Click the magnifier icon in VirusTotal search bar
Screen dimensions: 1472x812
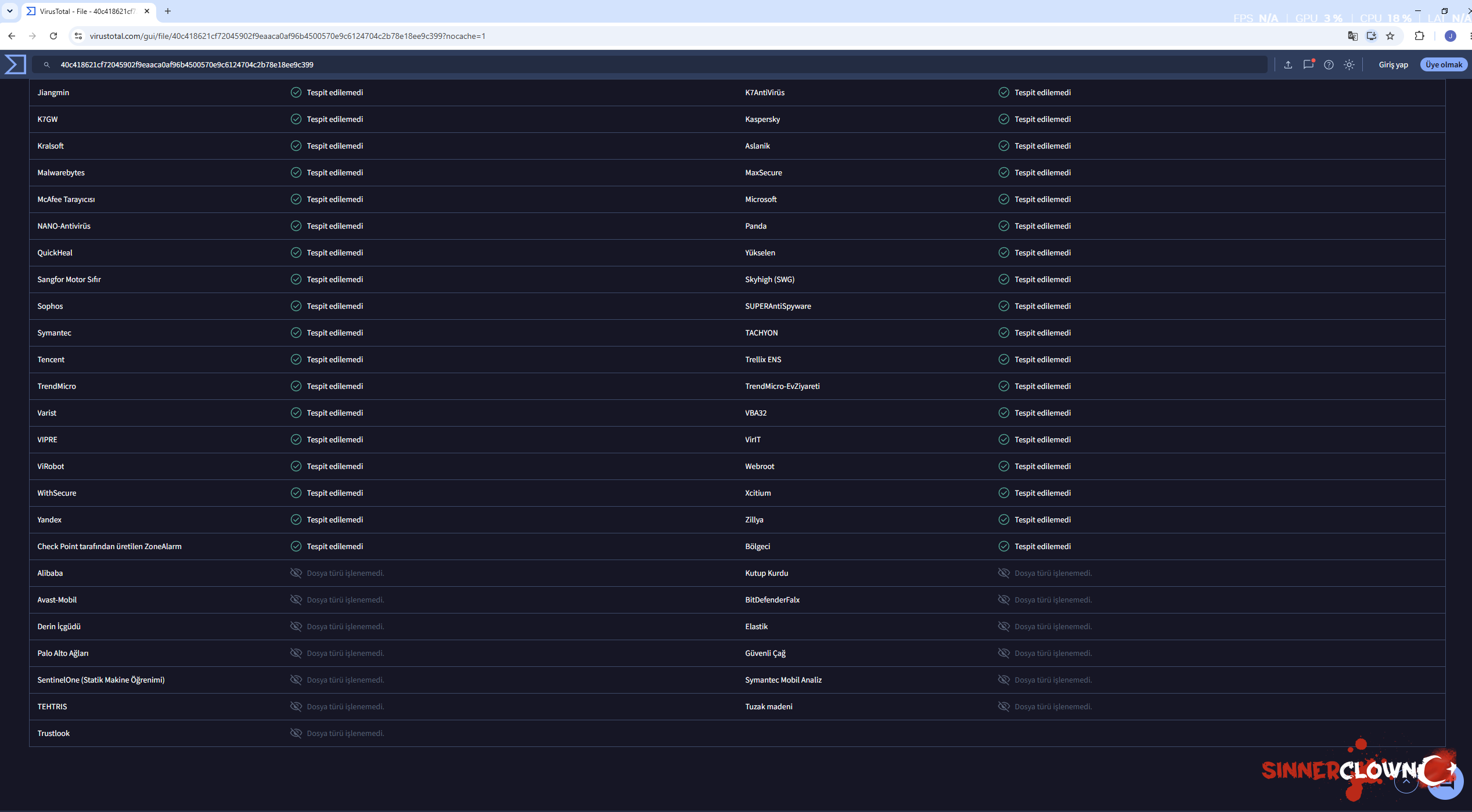tap(47, 65)
